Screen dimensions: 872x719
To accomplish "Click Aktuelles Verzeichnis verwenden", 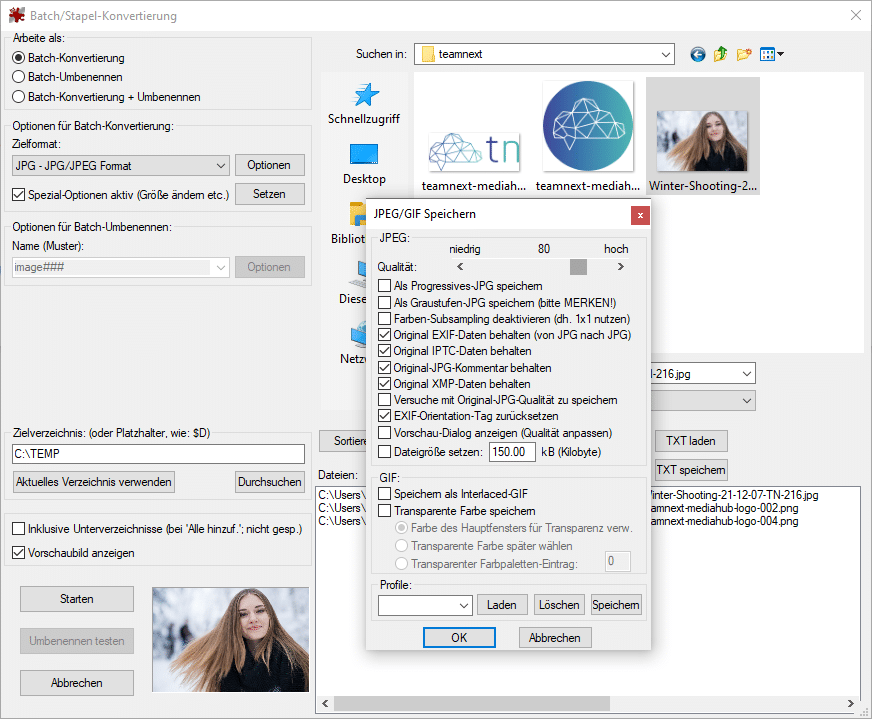I will pos(93,481).
